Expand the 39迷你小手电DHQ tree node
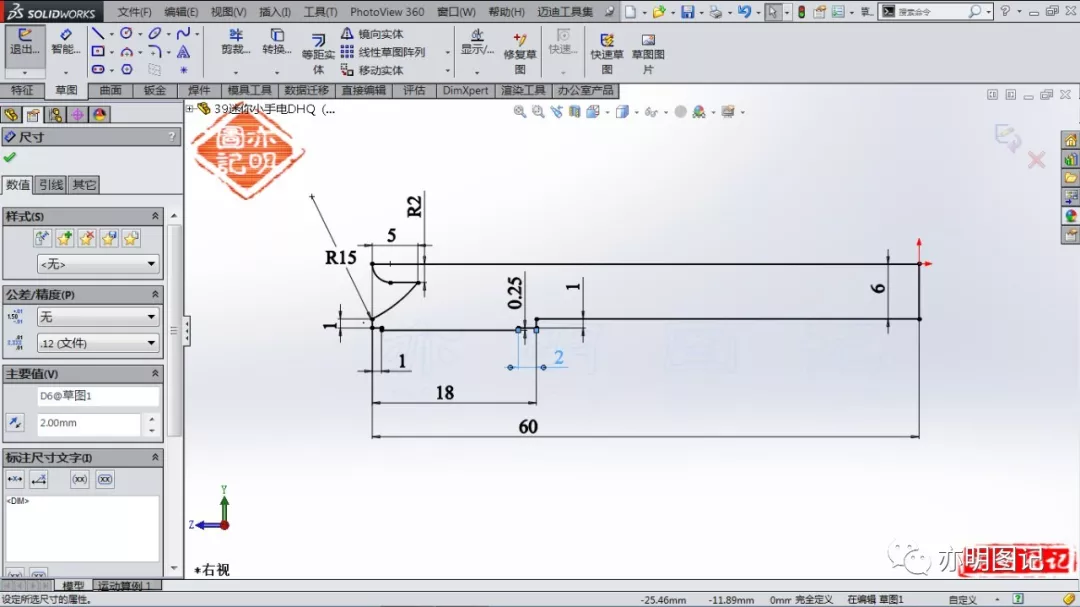Screen dimensions: 1080x607 pos(189,108)
